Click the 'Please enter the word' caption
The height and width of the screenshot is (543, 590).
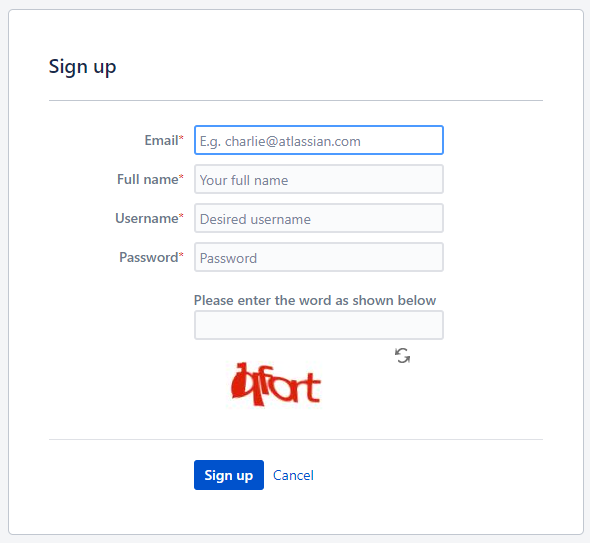(x=315, y=300)
